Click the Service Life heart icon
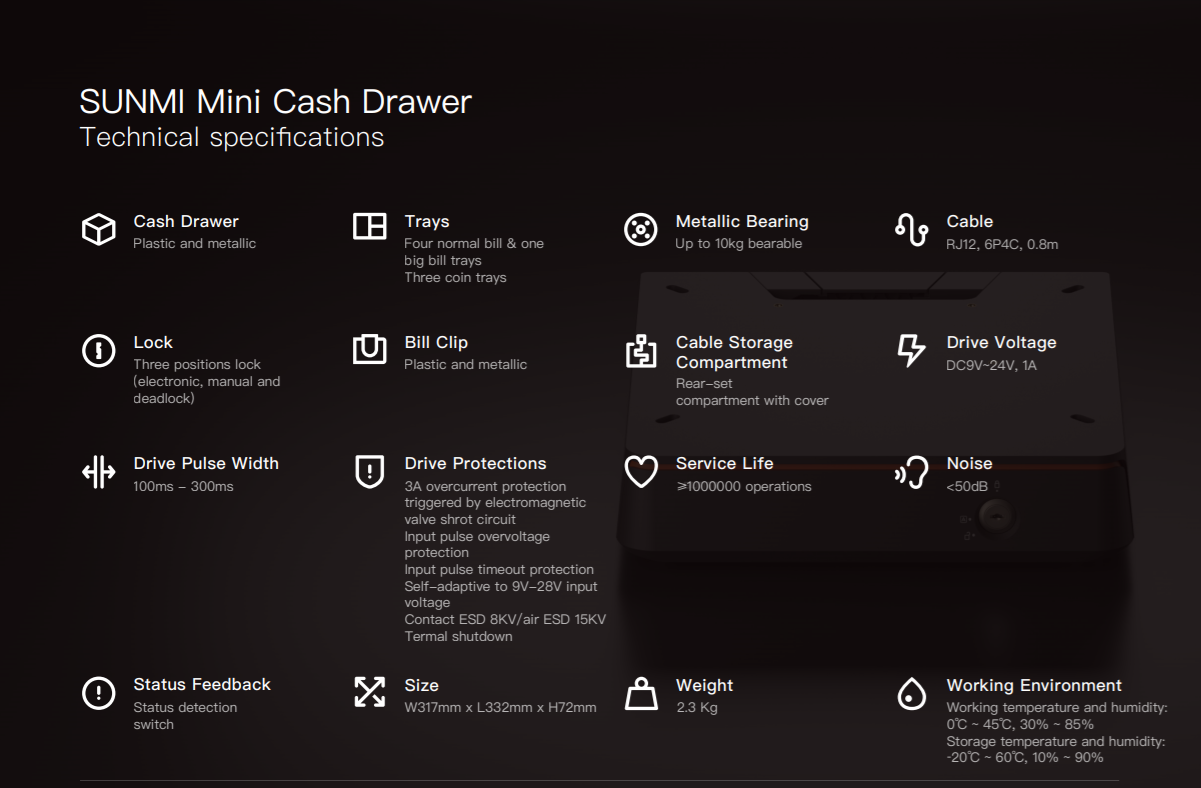1201x788 pixels. coord(640,471)
